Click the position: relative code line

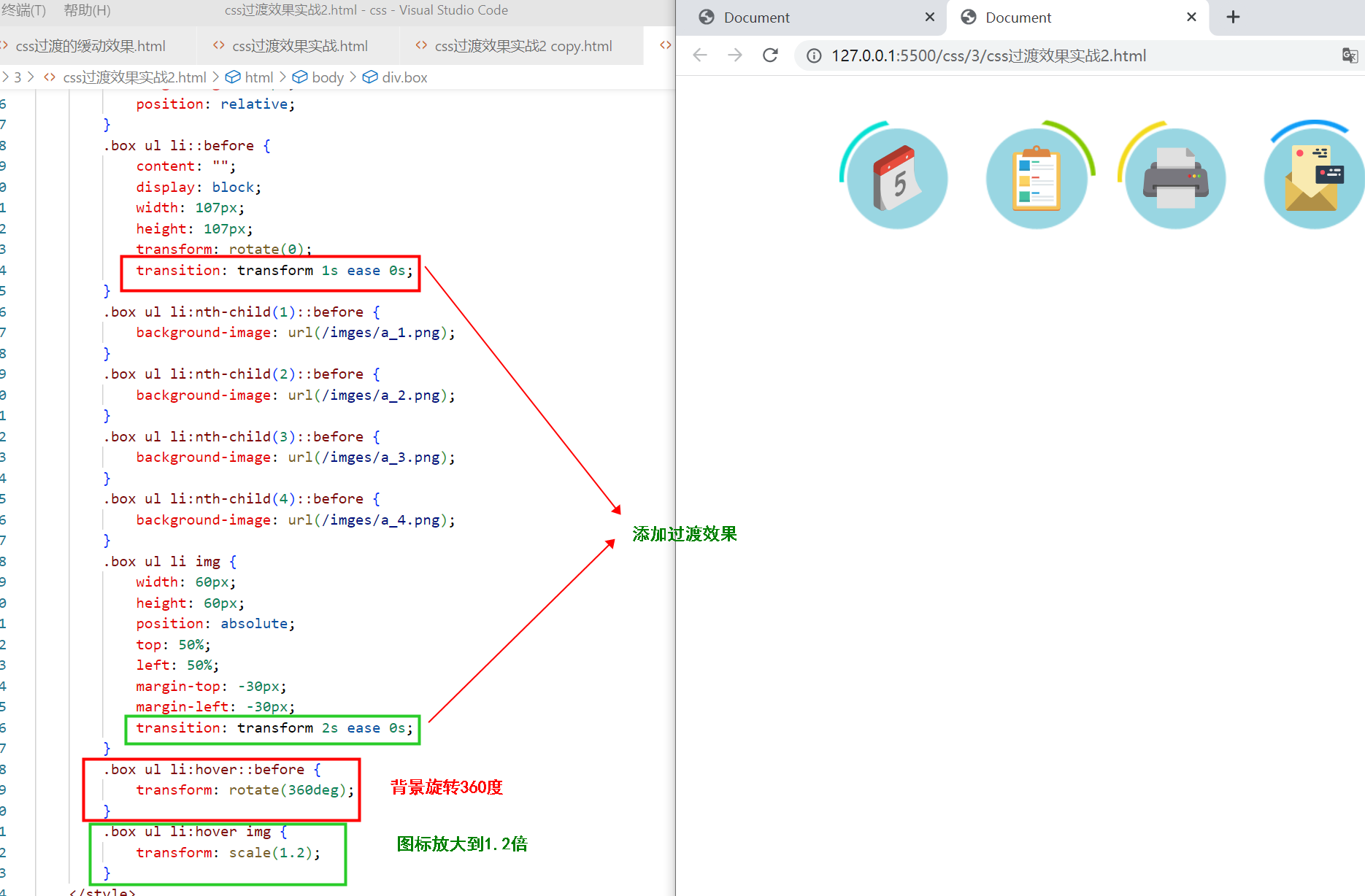tap(215, 104)
